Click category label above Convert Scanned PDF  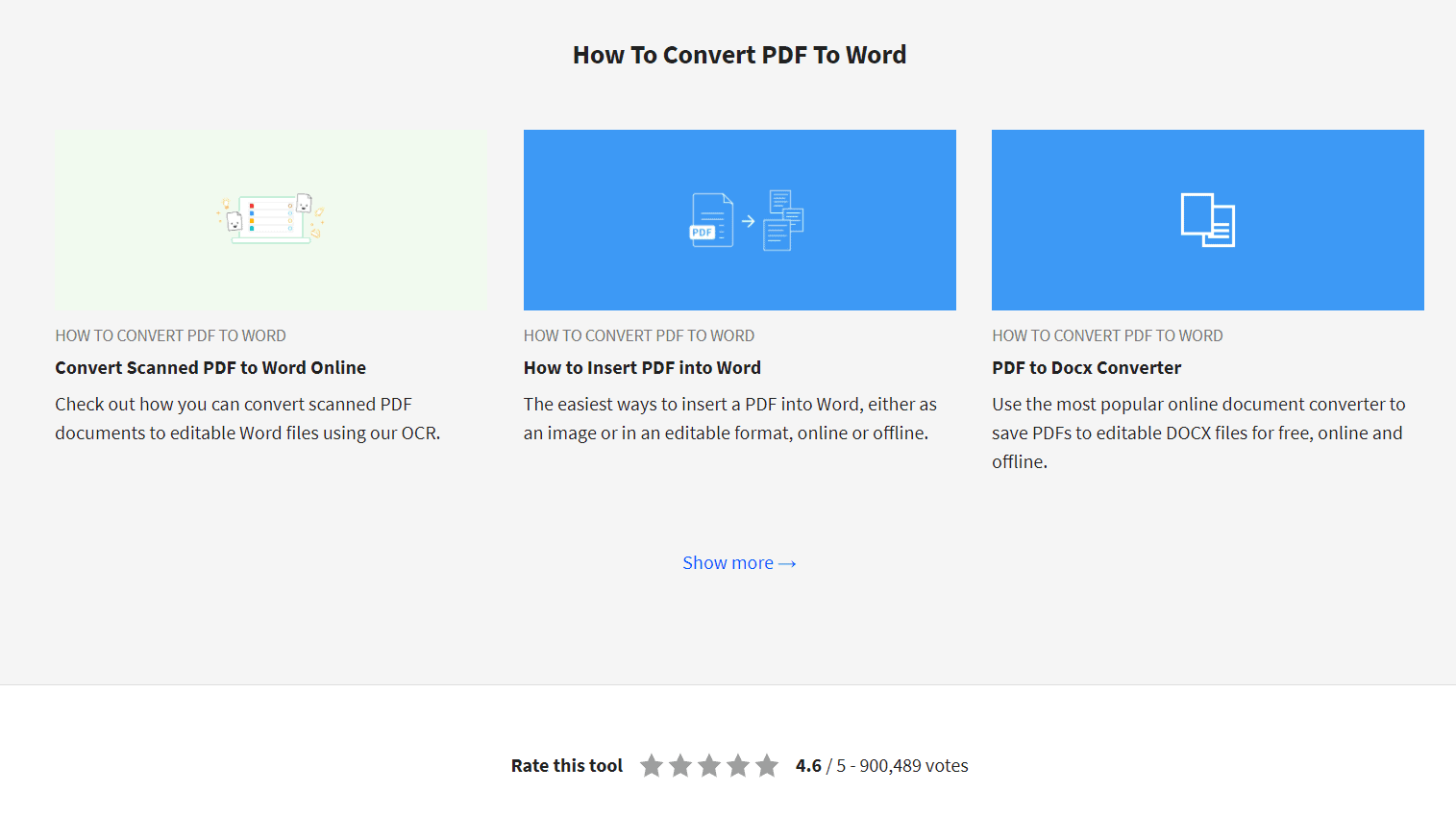tap(170, 335)
